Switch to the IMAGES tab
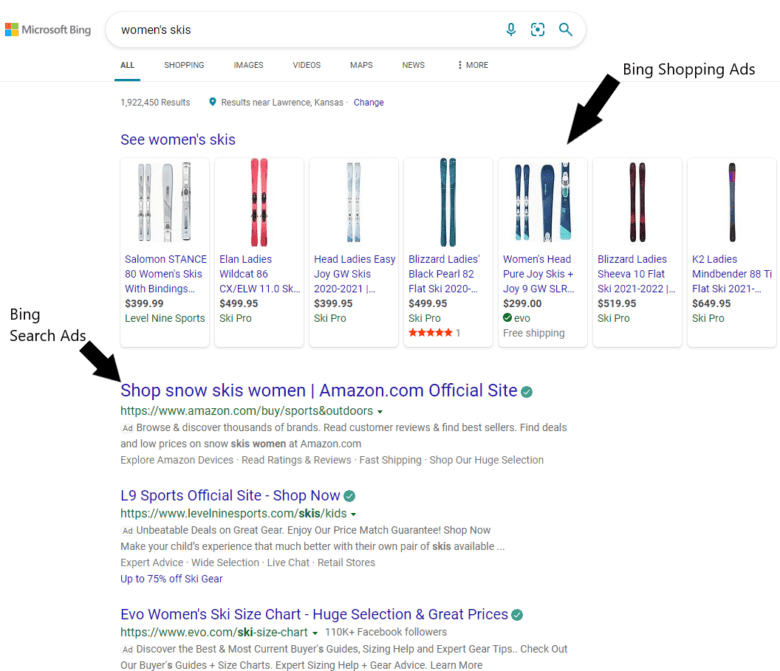 coord(248,65)
